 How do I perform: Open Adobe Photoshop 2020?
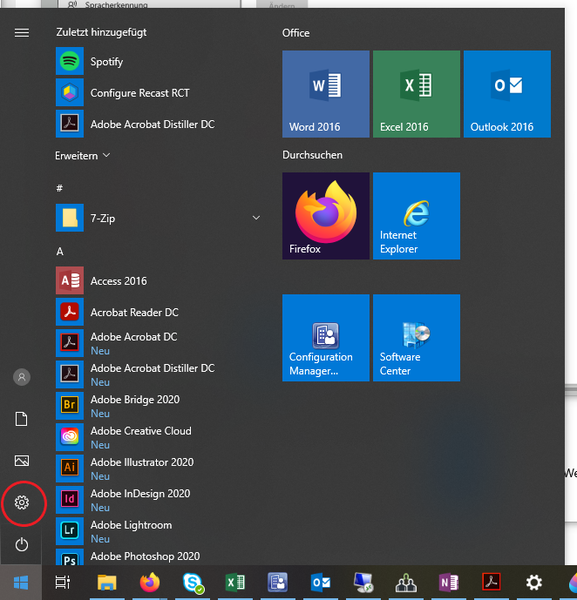(x=159, y=557)
